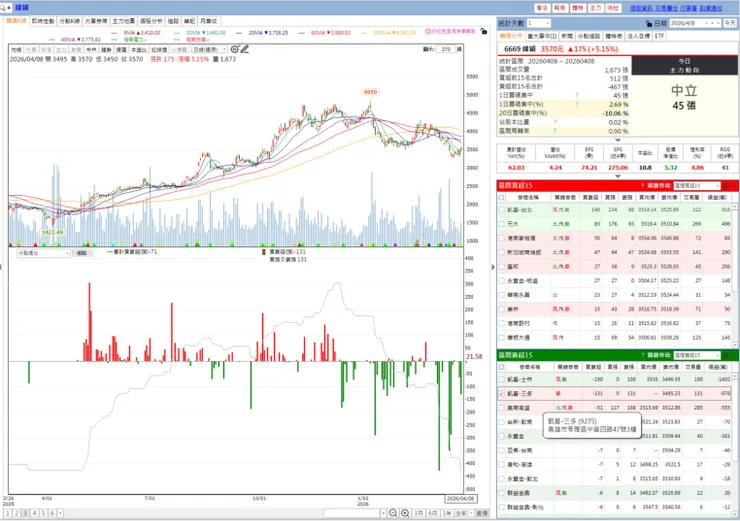Open the 主力地圖 tab
740x521 pixels.
pos(124,21)
